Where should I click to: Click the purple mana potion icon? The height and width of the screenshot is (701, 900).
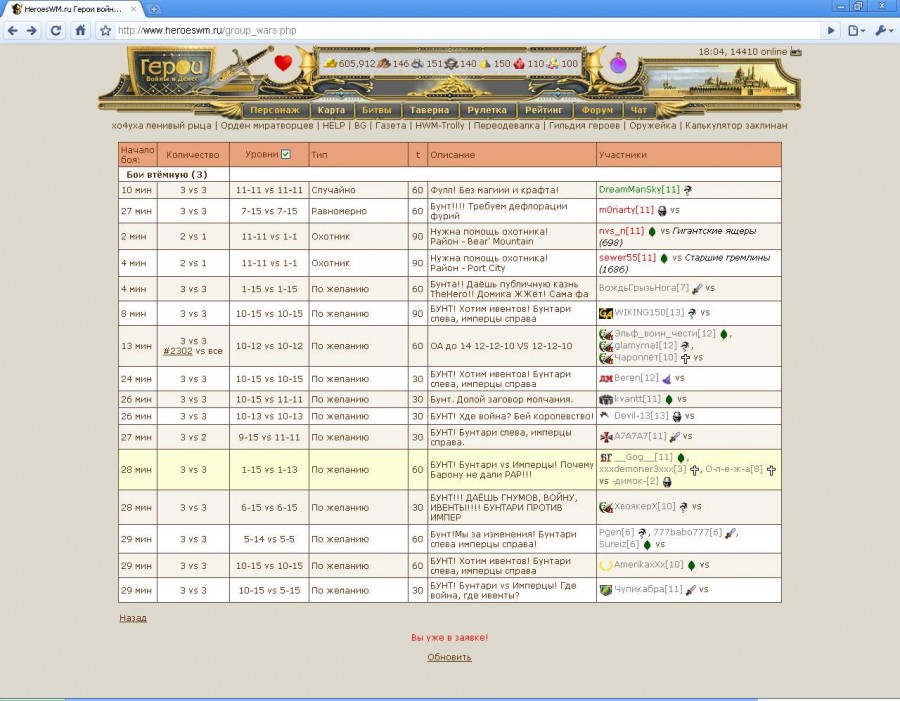coord(618,63)
